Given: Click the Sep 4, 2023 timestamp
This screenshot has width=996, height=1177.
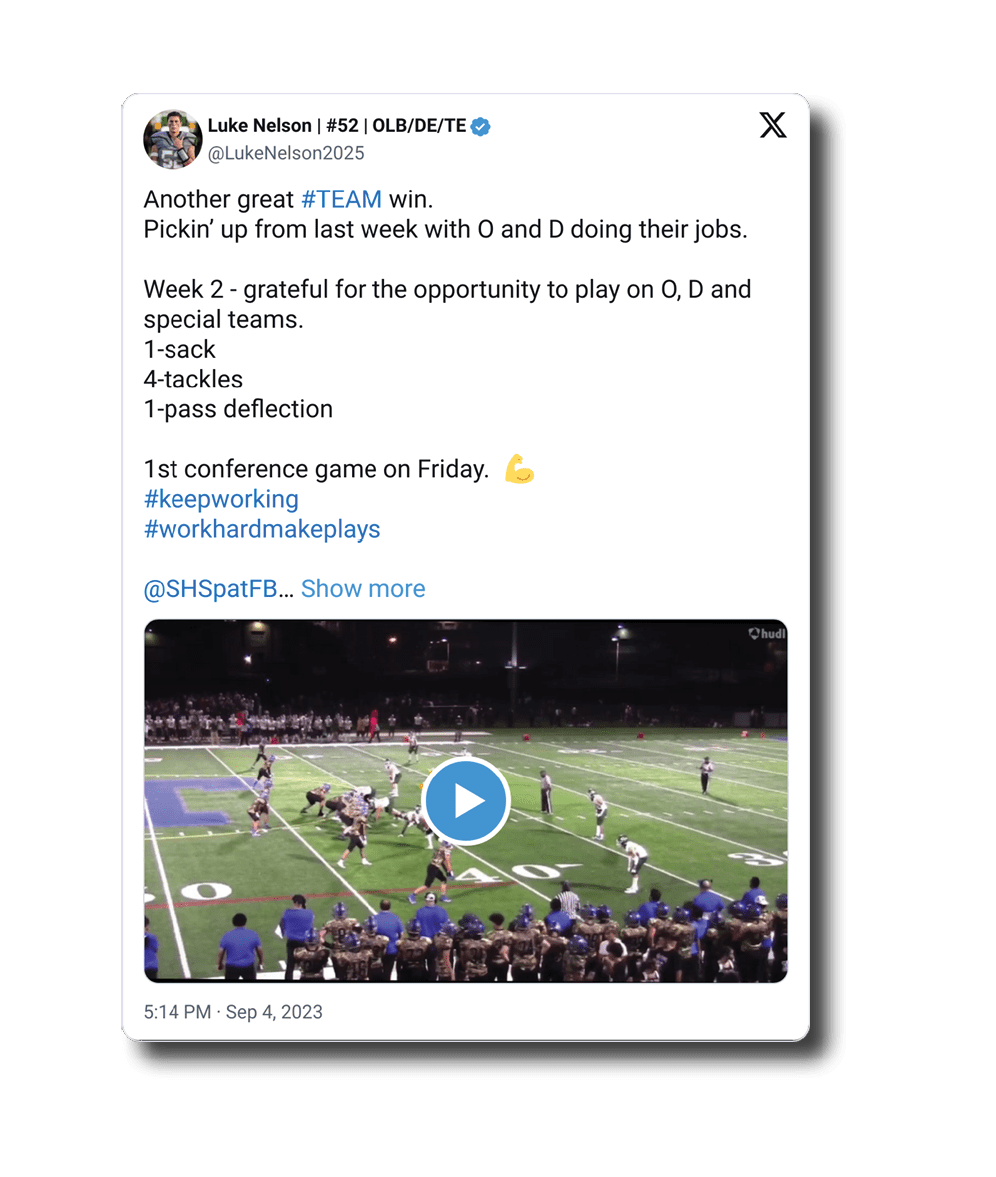Looking at the screenshot, I should pos(274,1012).
